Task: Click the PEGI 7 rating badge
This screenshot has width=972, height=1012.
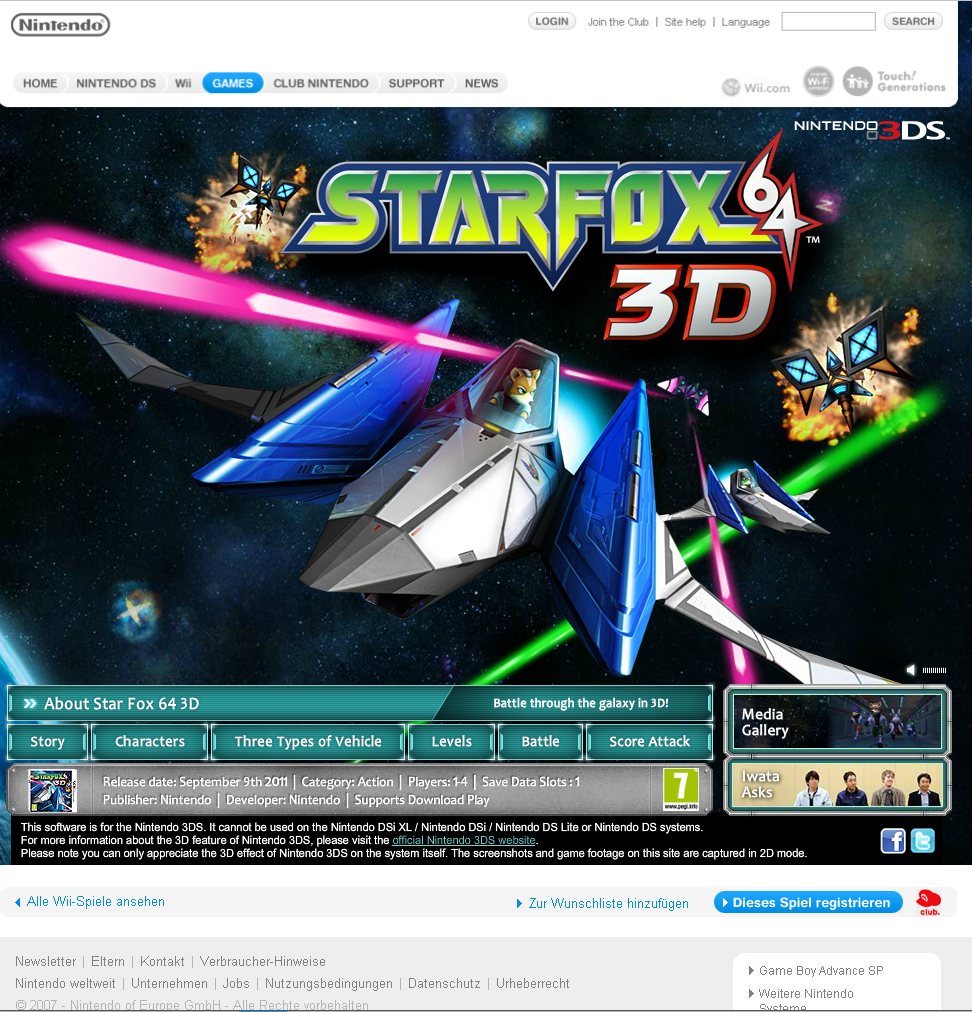Action: click(681, 789)
